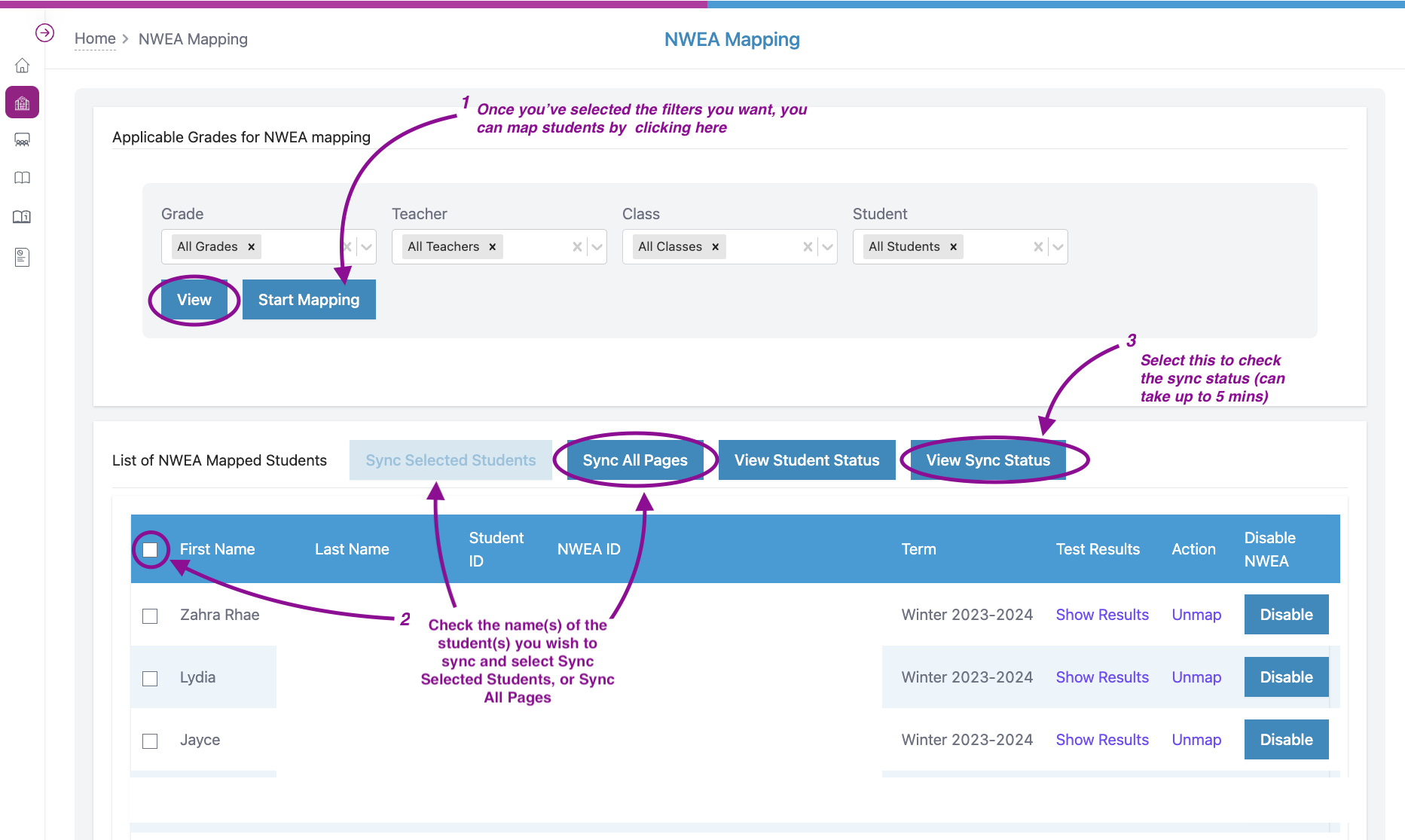Image resolution: width=1405 pixels, height=840 pixels.
Task: Unmap Zahra Rhae
Action: click(x=1196, y=615)
